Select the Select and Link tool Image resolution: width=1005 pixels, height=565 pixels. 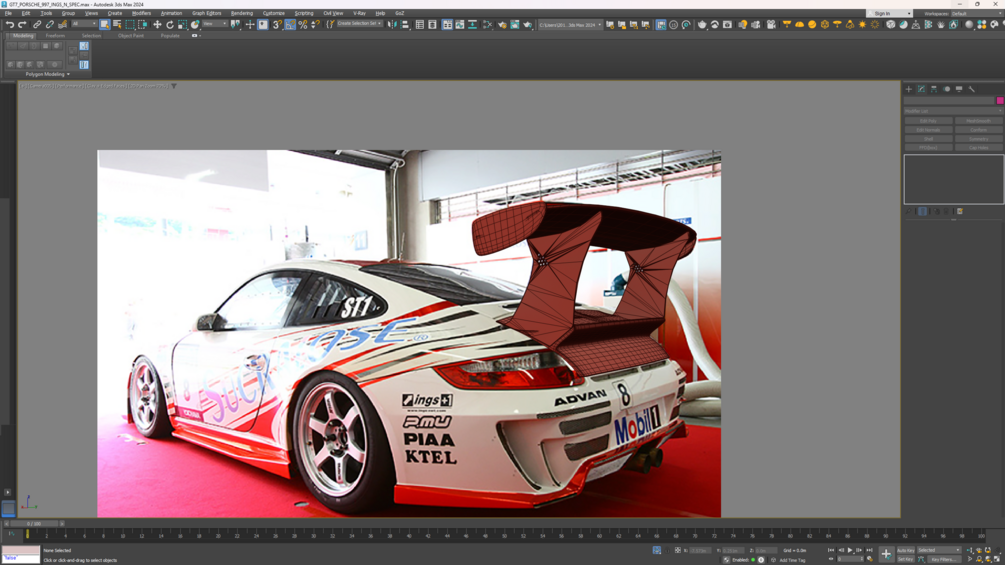pyautogui.click(x=37, y=24)
